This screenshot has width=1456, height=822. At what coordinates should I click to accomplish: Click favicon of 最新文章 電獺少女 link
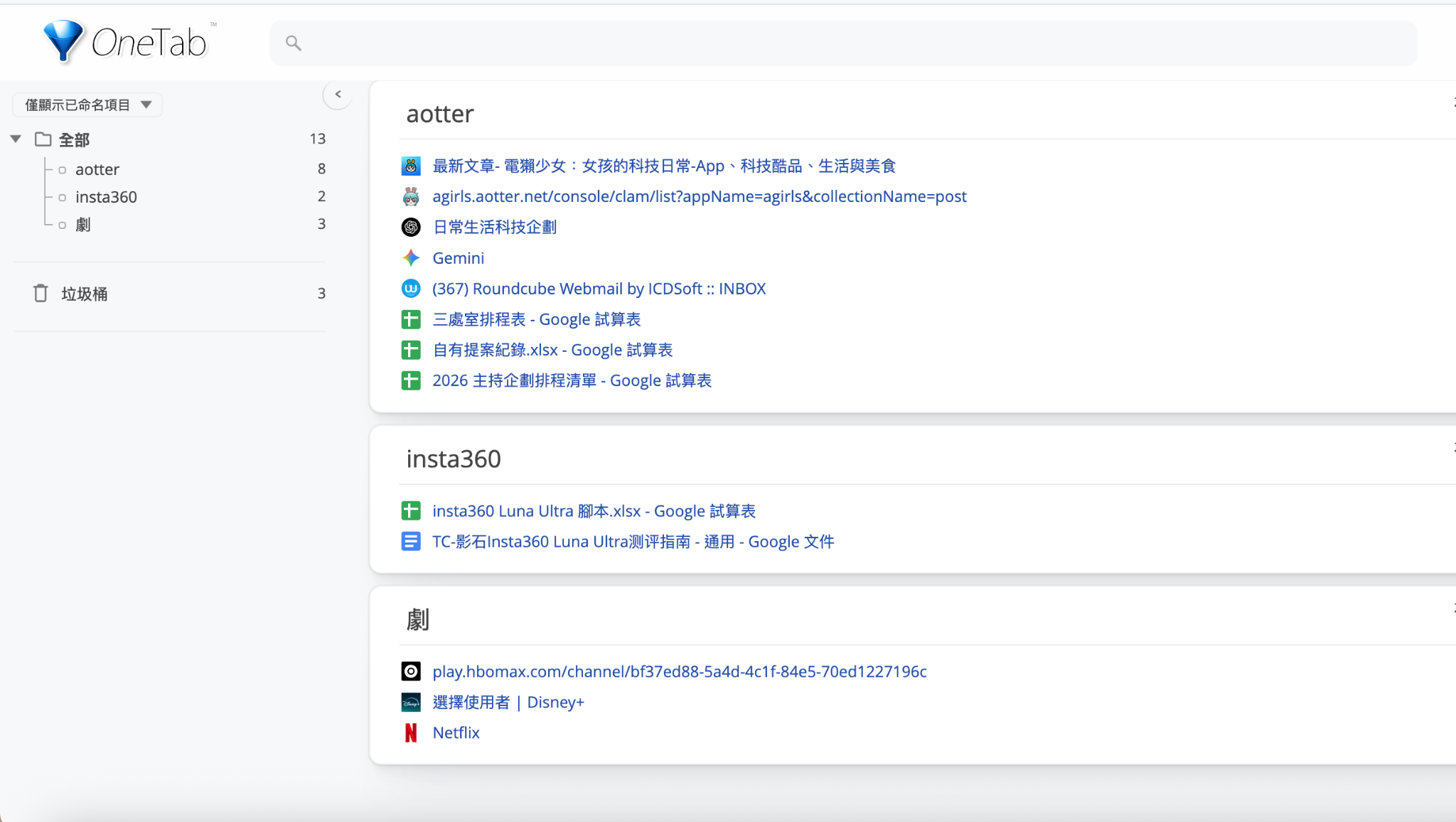(x=411, y=166)
